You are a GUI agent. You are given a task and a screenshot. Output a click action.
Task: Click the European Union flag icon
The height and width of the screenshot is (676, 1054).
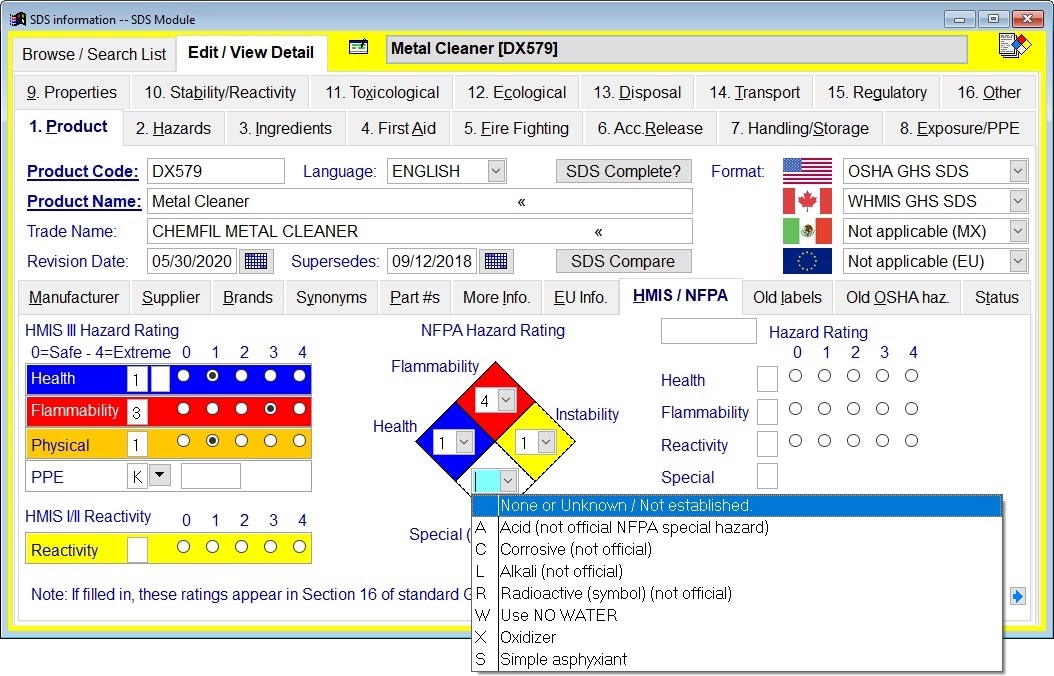pyautogui.click(x=807, y=261)
